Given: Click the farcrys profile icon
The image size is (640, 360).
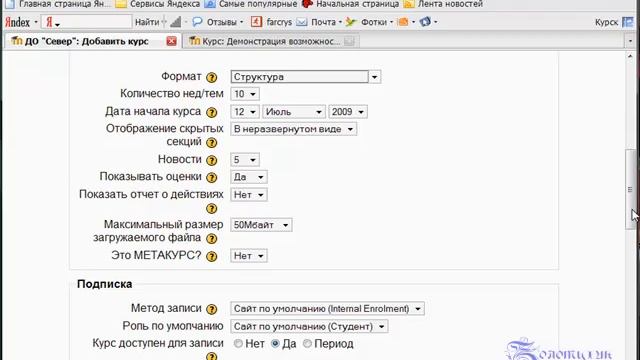Looking at the screenshot, I should coord(256,22).
